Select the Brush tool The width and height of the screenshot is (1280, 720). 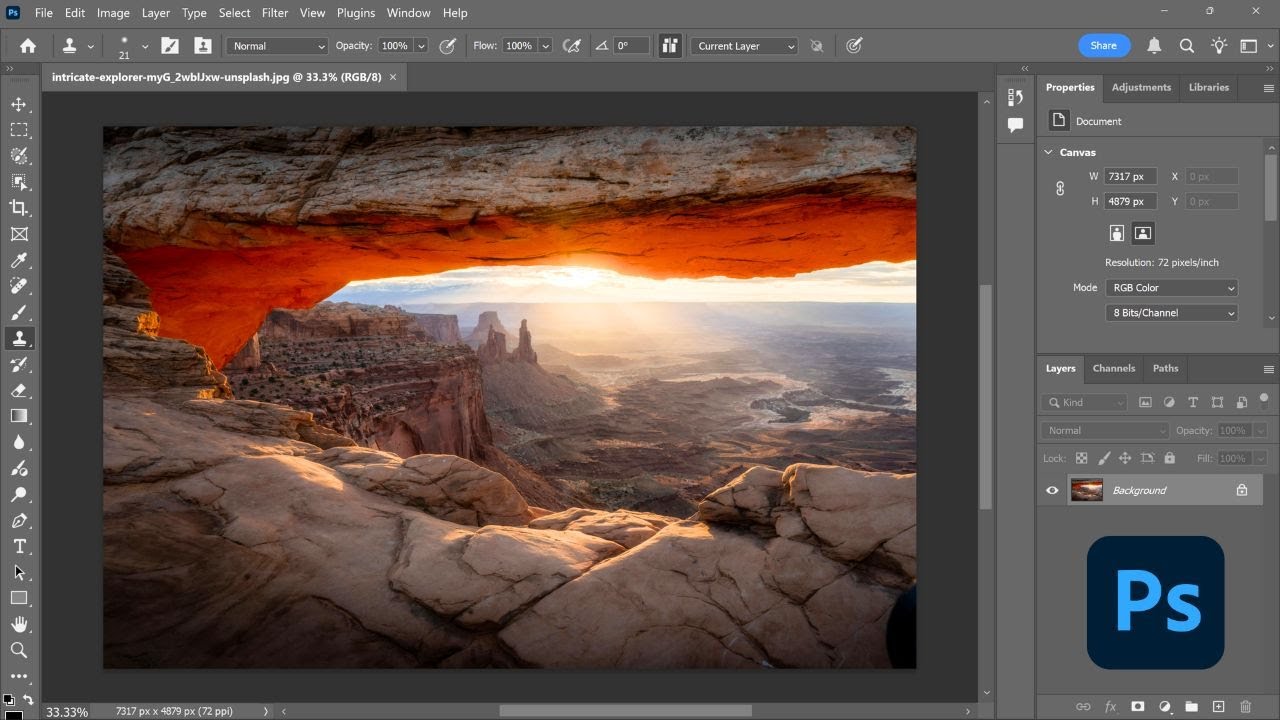(x=19, y=312)
